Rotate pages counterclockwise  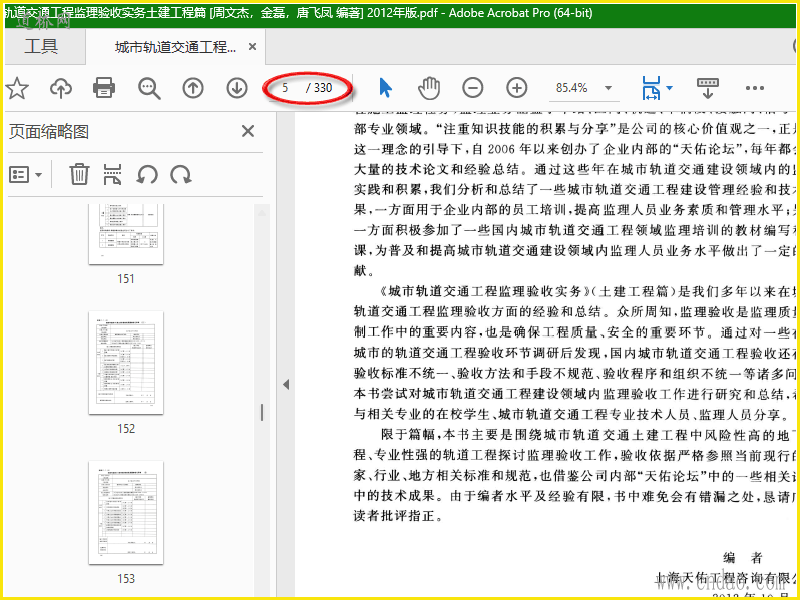pyautogui.click(x=147, y=174)
